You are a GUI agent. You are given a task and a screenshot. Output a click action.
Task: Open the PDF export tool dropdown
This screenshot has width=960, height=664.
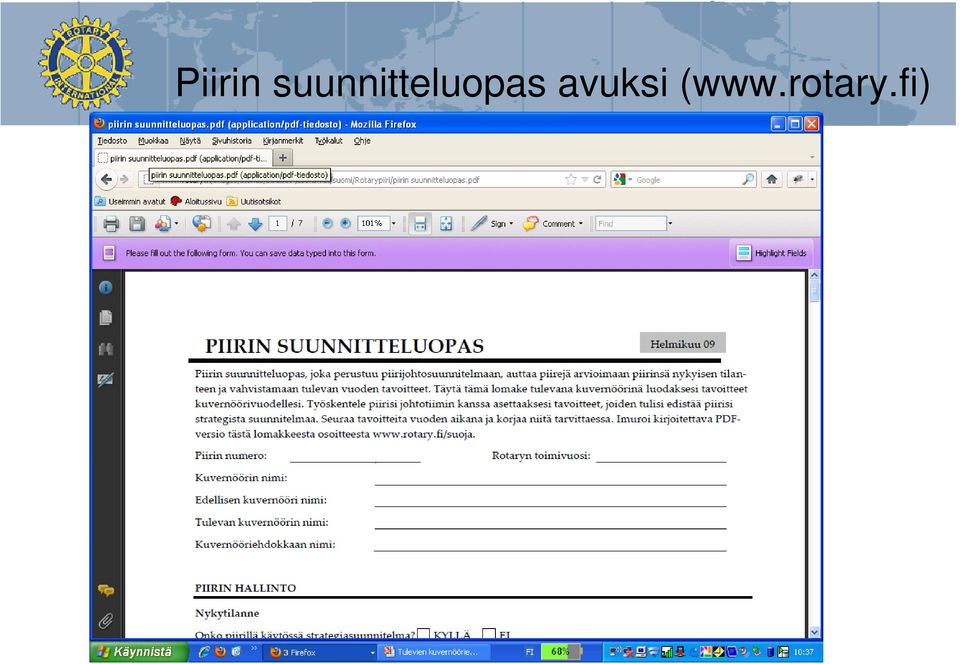click(177, 224)
